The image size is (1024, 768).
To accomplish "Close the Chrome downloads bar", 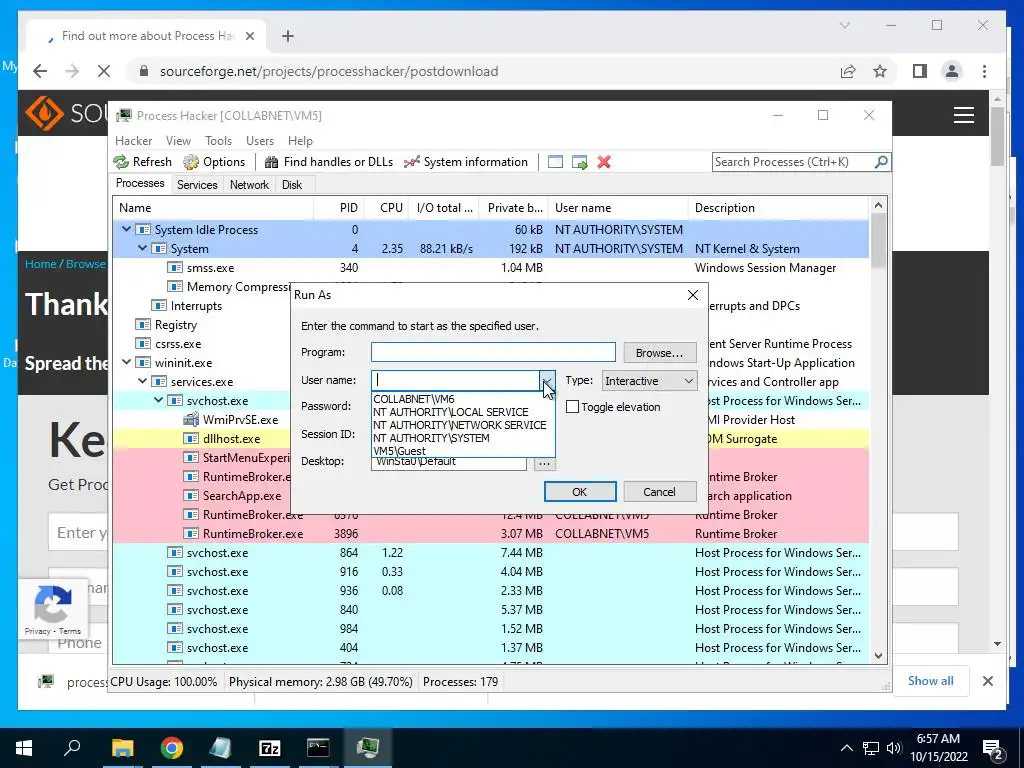I will (x=987, y=681).
